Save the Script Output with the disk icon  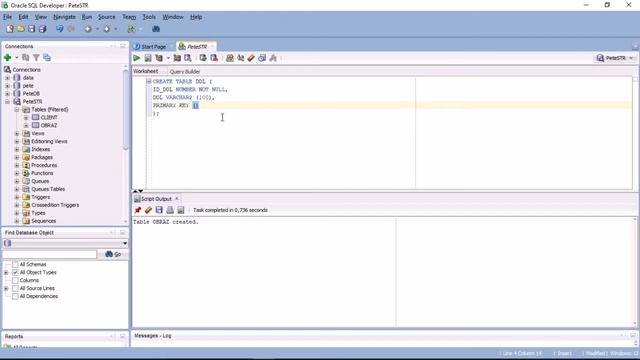point(159,210)
